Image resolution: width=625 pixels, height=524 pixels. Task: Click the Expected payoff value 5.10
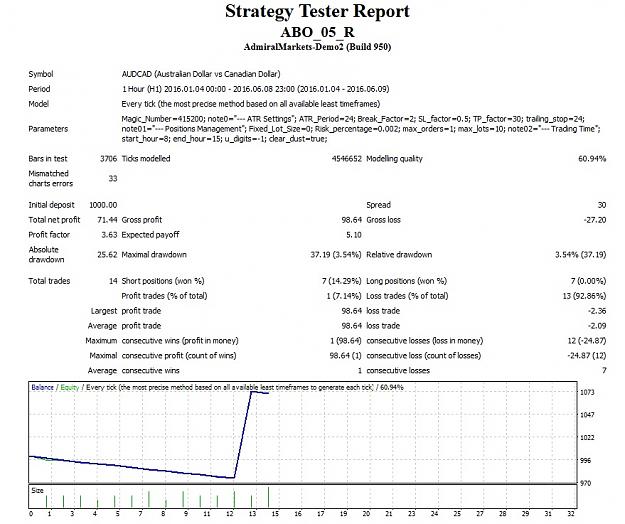(354, 235)
